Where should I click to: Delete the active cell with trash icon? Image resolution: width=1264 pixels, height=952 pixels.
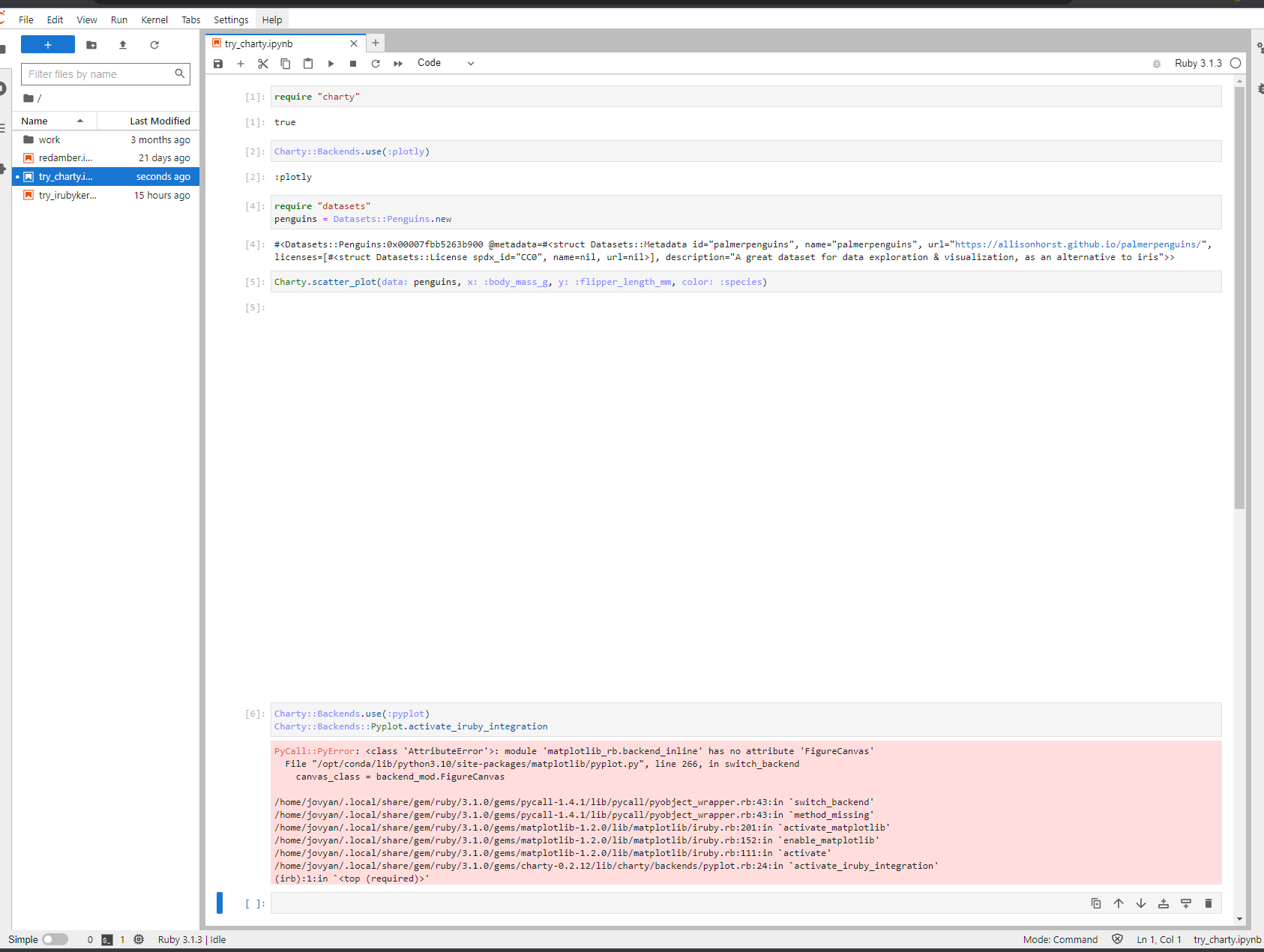point(1209,903)
